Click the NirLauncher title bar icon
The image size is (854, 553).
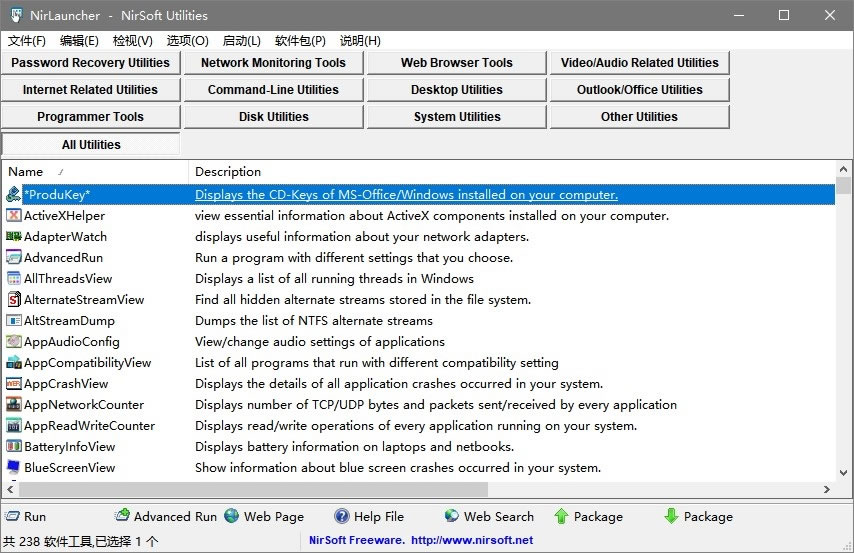point(16,15)
